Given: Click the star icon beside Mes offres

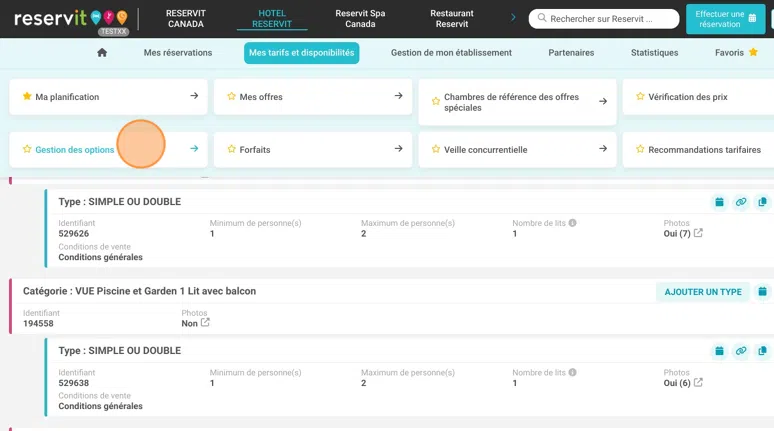Looking at the screenshot, I should (232, 96).
